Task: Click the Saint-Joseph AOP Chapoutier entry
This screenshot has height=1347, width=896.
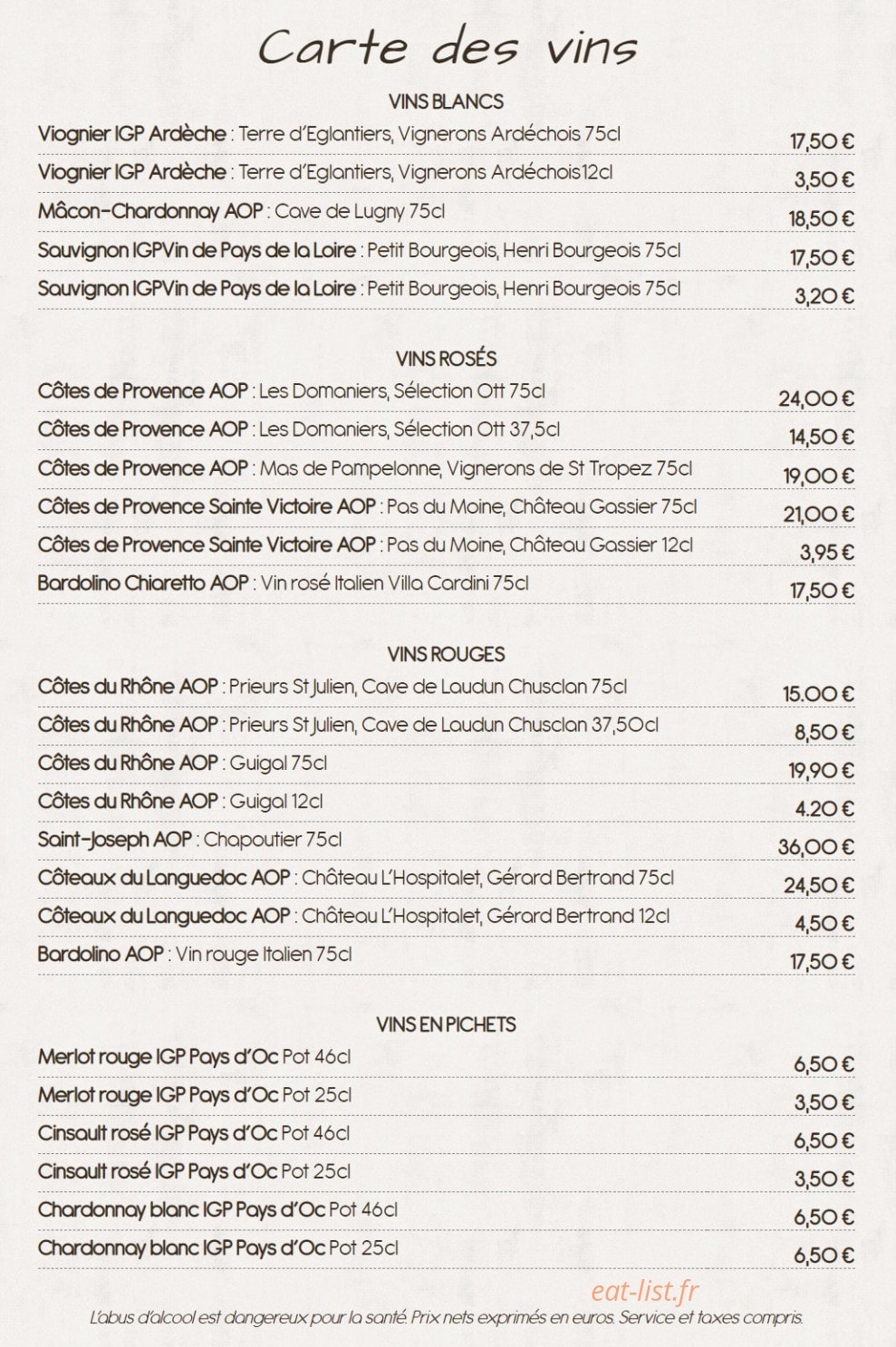Action: tap(189, 840)
